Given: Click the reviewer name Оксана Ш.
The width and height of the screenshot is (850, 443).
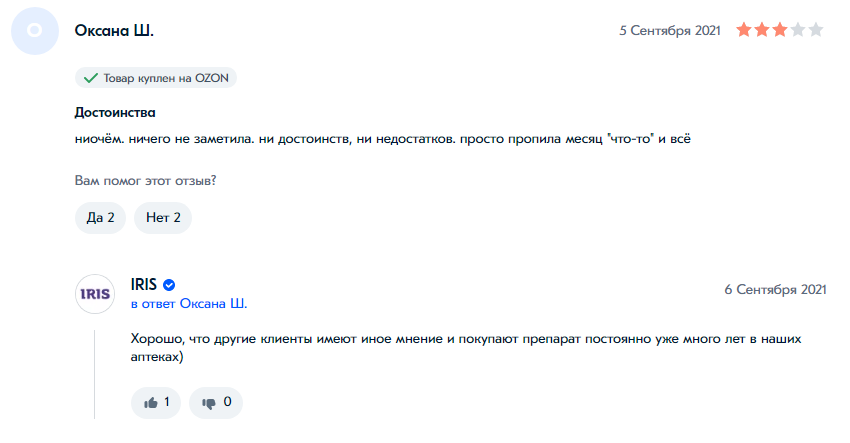Looking at the screenshot, I should tap(114, 31).
